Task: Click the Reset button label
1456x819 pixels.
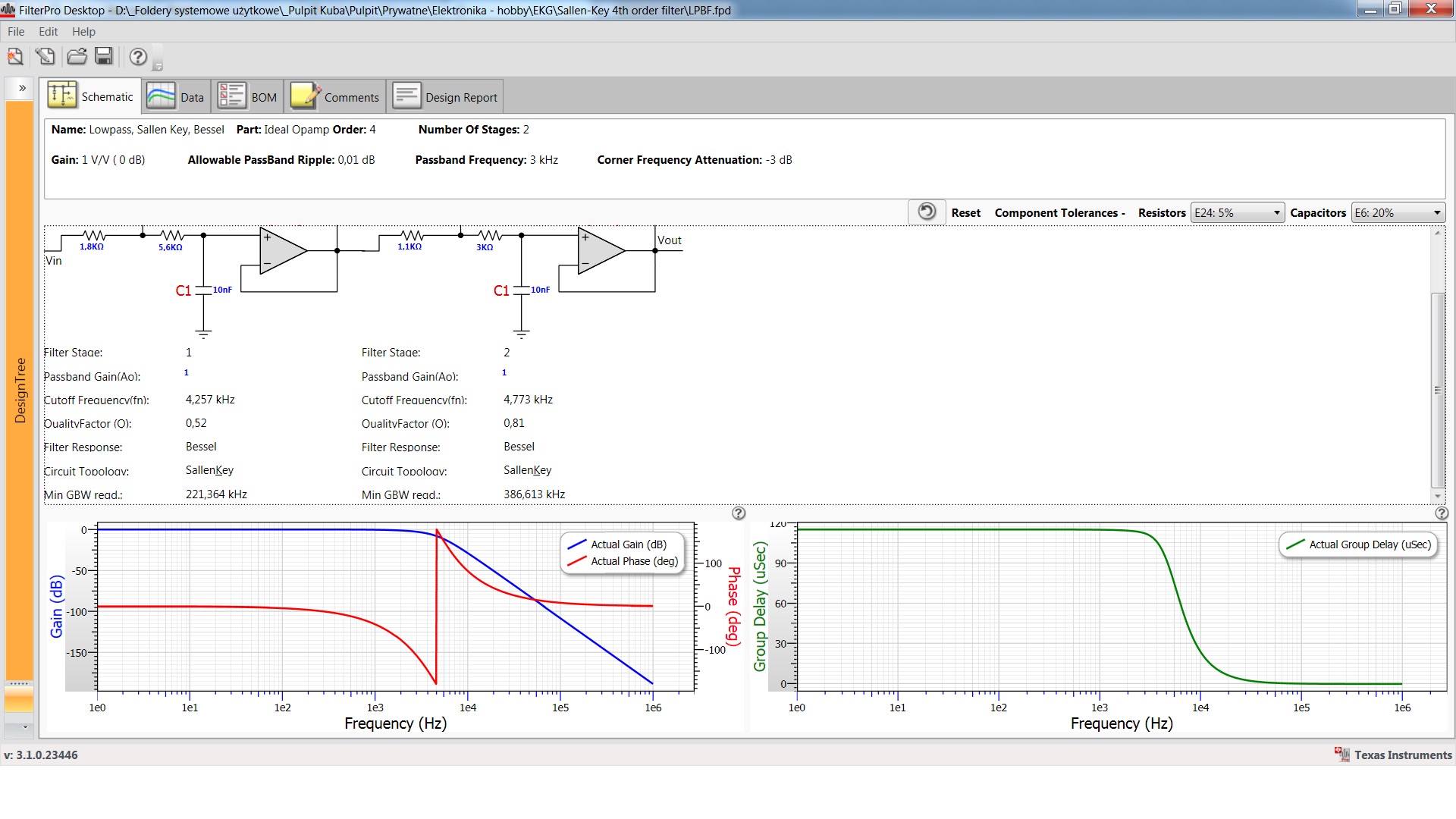Action: coord(965,213)
